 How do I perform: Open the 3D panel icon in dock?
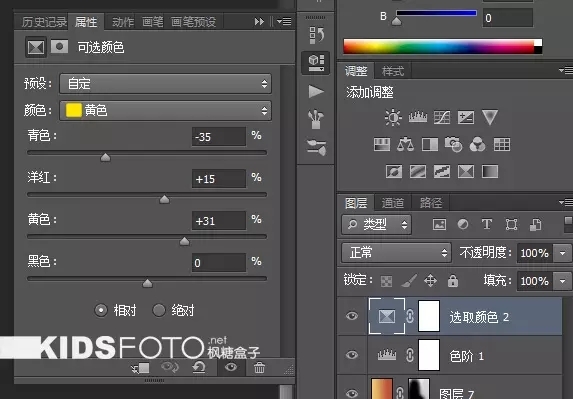pyautogui.click(x=316, y=63)
